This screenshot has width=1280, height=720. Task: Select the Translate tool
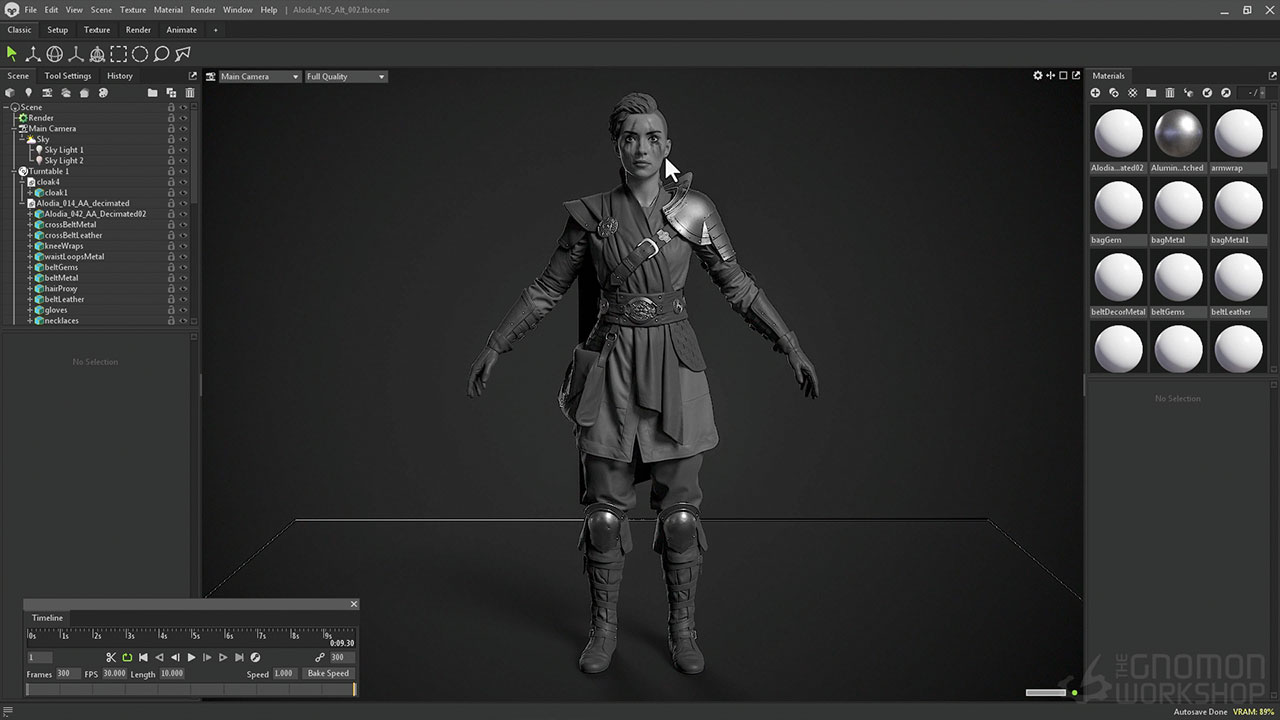pyautogui.click(x=33, y=54)
